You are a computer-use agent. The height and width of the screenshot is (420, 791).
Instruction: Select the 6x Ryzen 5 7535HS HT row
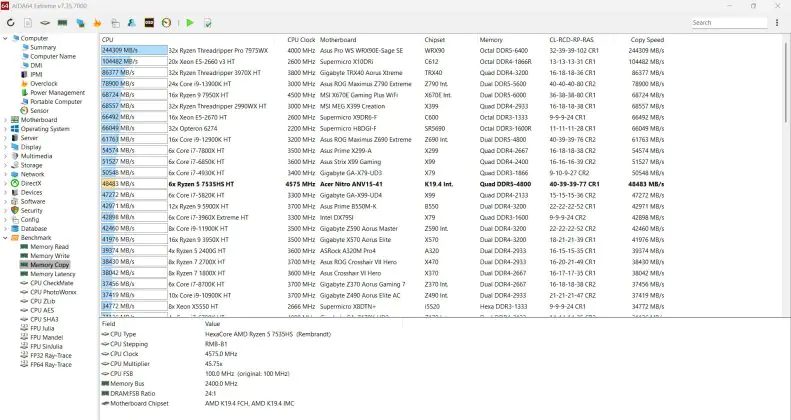tap(383, 185)
